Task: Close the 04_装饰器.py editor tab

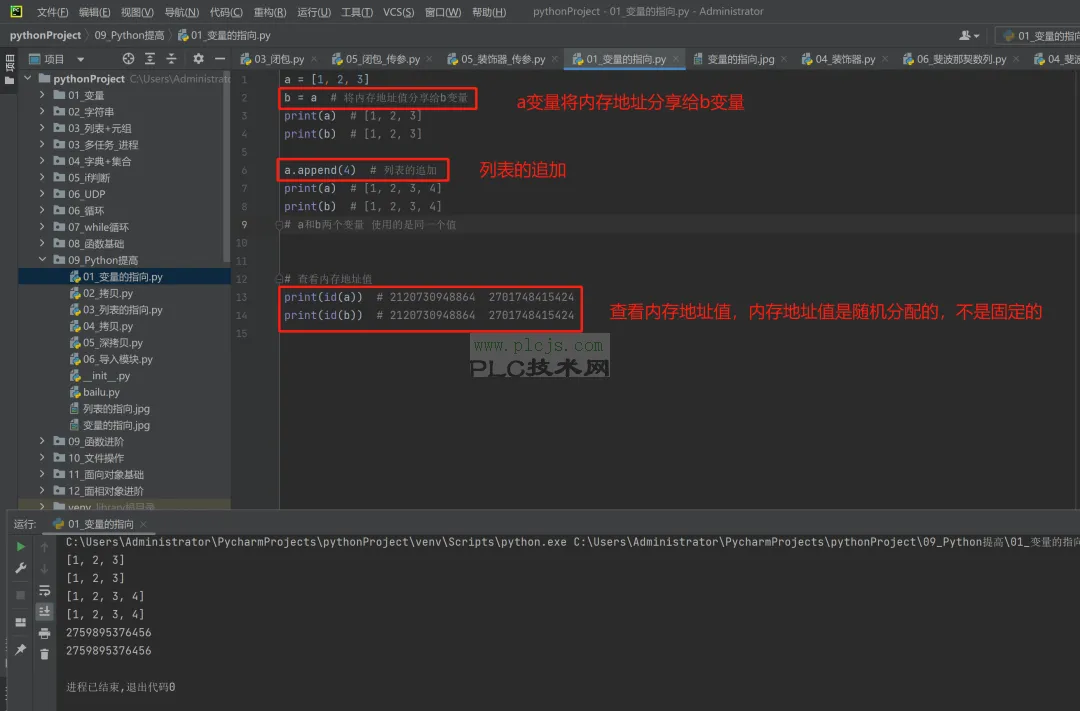Action: pyautogui.click(x=885, y=59)
